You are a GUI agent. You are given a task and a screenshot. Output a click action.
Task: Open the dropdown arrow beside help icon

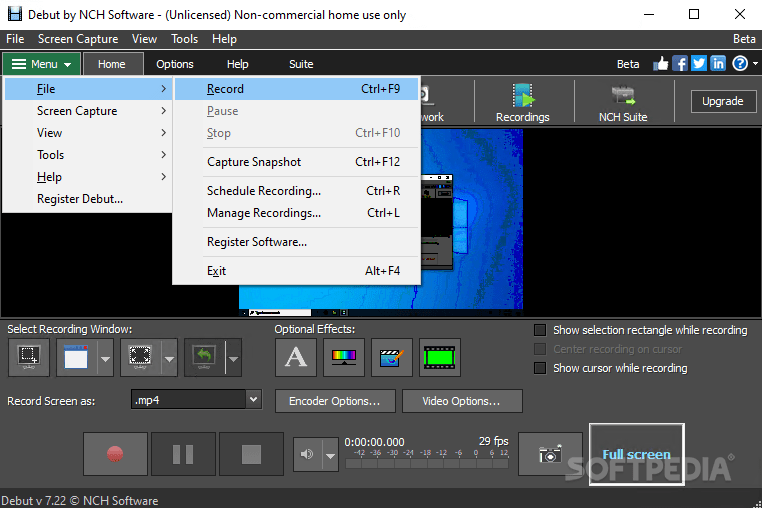(x=755, y=64)
